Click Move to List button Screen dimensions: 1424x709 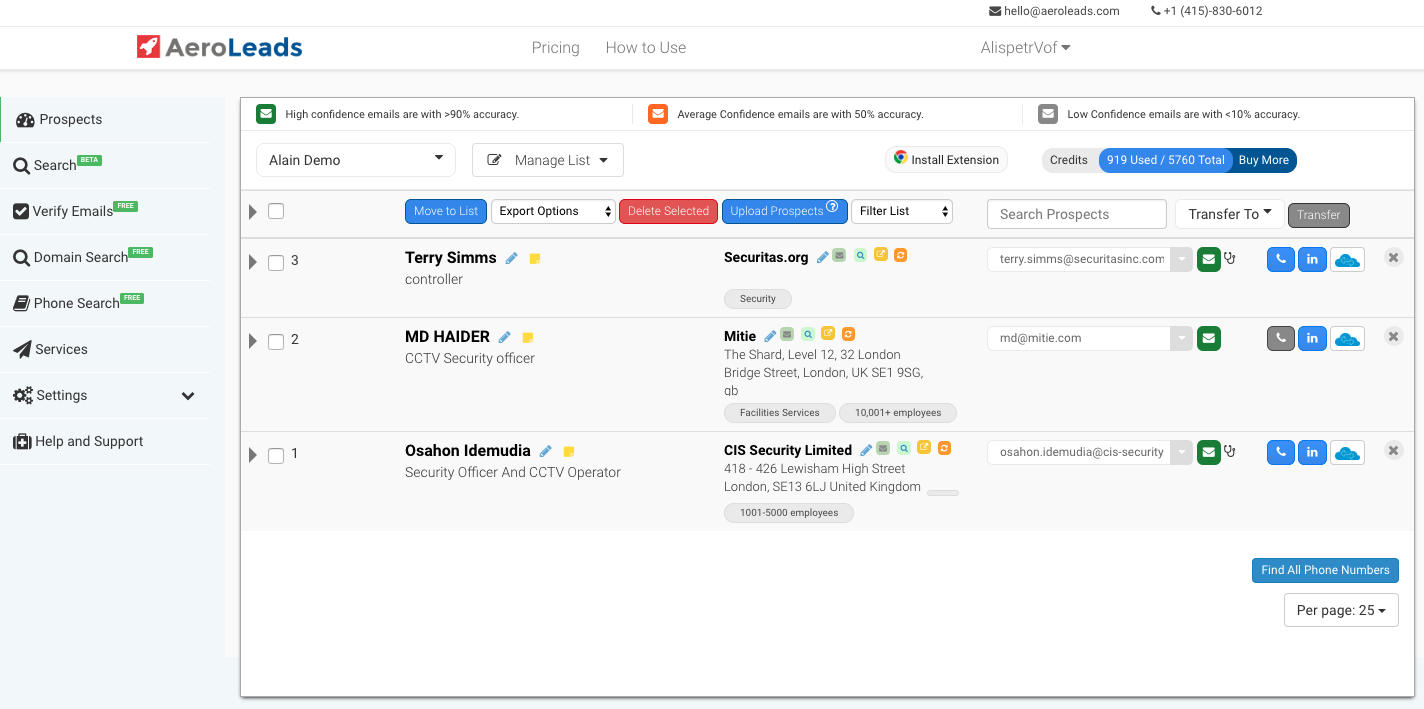pyautogui.click(x=446, y=211)
